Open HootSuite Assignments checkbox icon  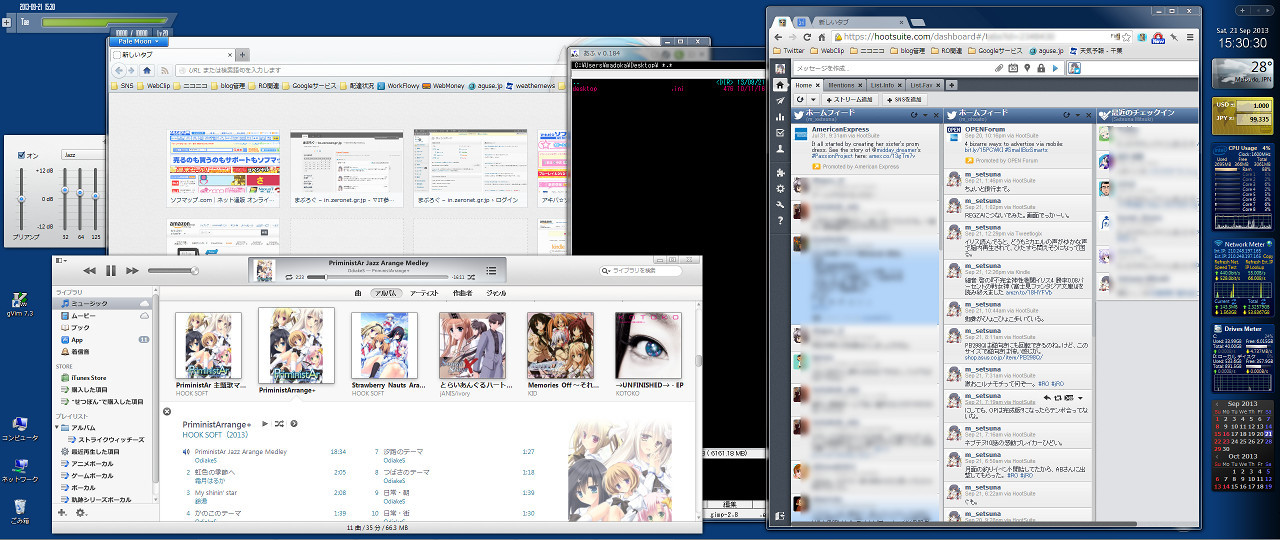(779, 132)
